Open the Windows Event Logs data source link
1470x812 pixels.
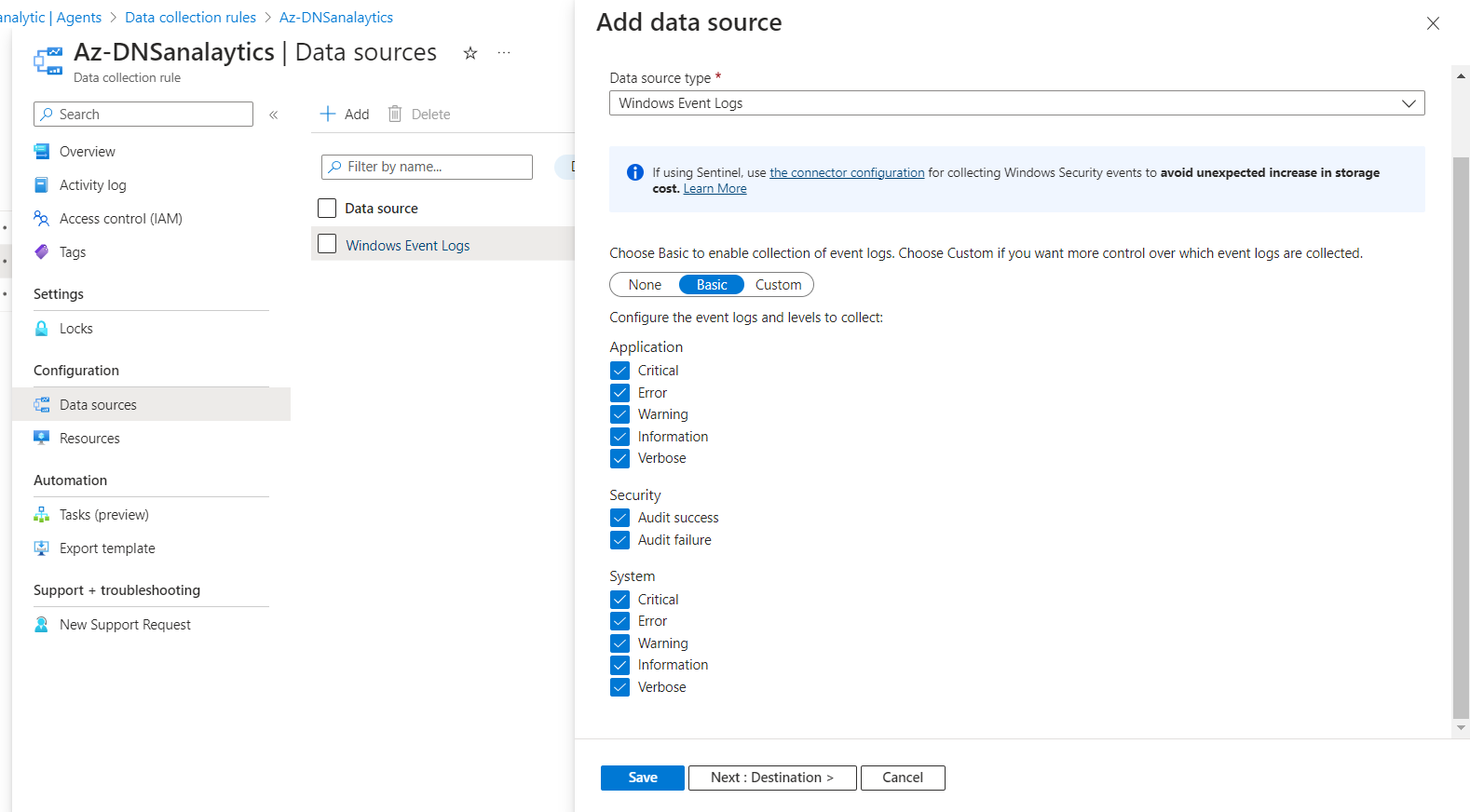coord(408,246)
